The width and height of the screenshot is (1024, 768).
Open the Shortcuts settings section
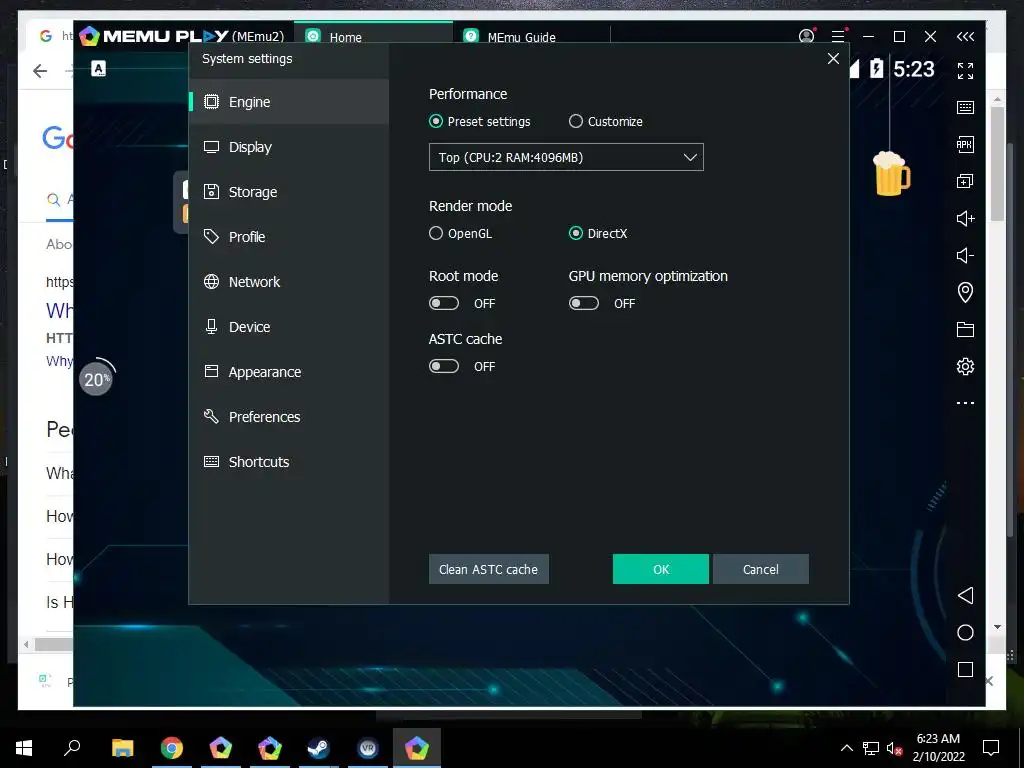(289, 462)
